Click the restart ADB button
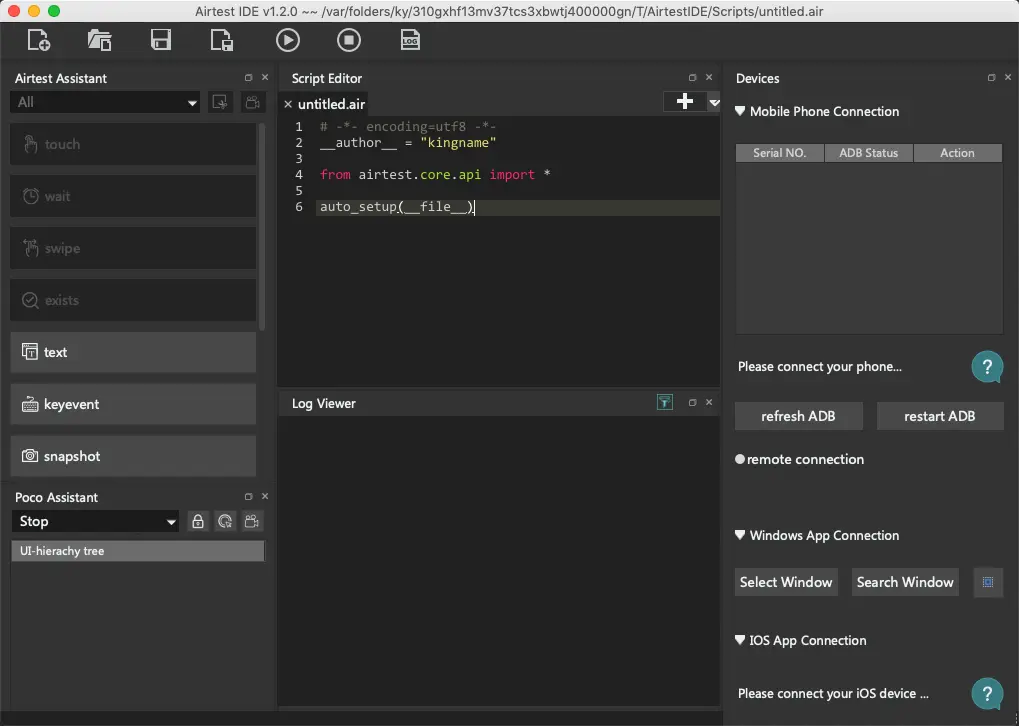This screenshot has height=726, width=1019. 939,416
